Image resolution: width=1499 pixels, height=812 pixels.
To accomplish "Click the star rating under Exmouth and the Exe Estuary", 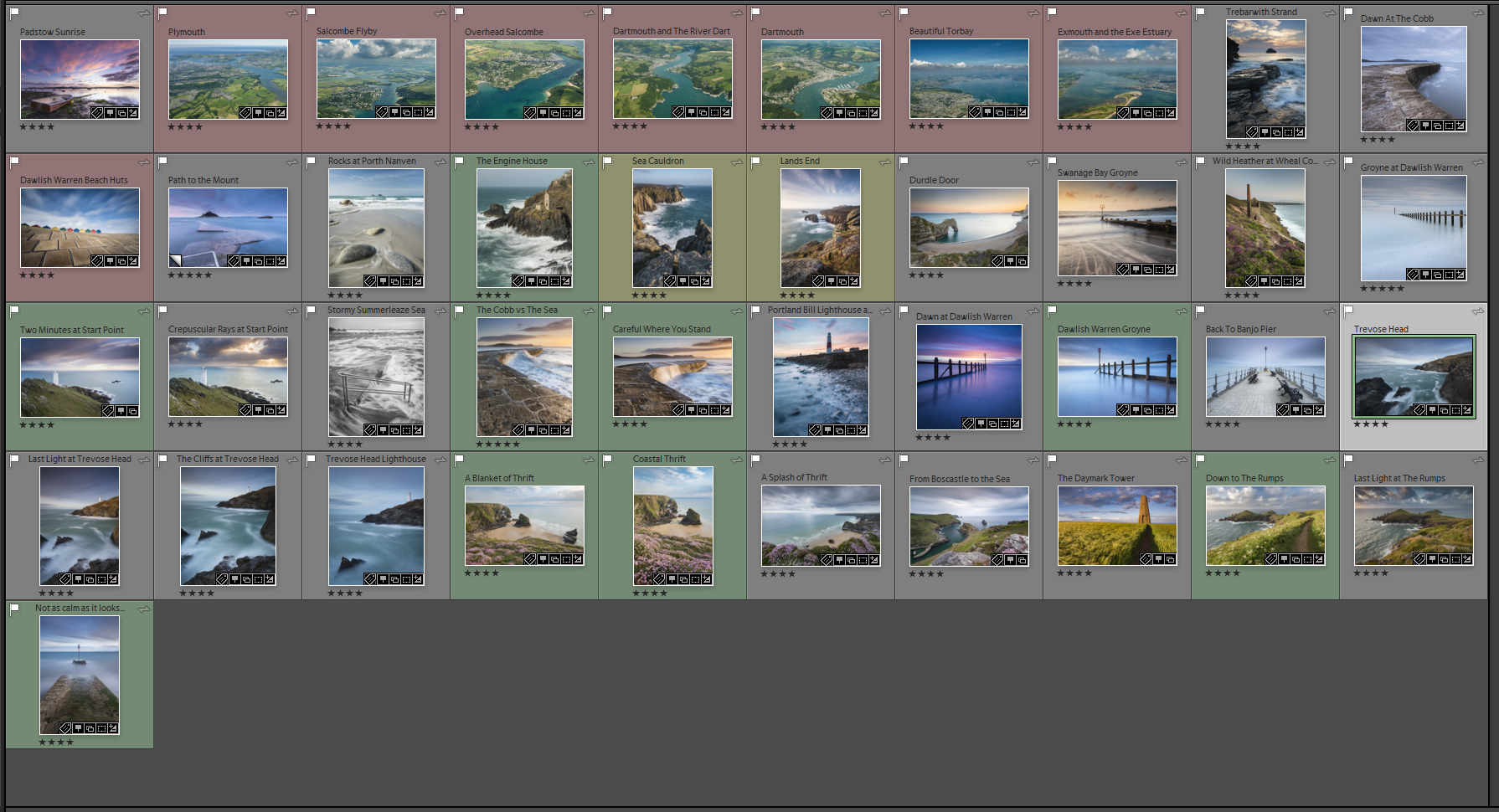I will (1074, 127).
